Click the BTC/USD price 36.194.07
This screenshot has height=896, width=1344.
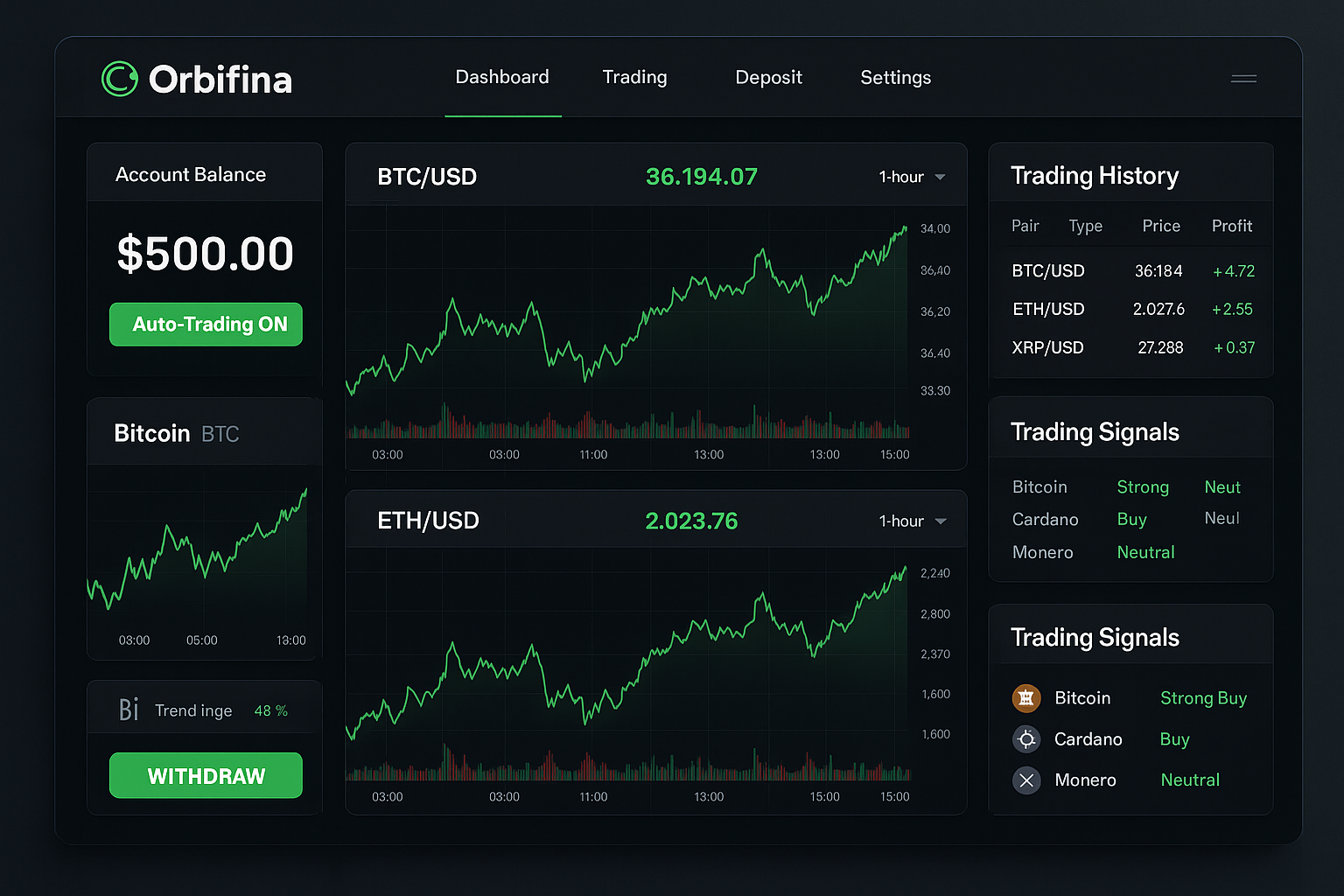click(x=701, y=177)
